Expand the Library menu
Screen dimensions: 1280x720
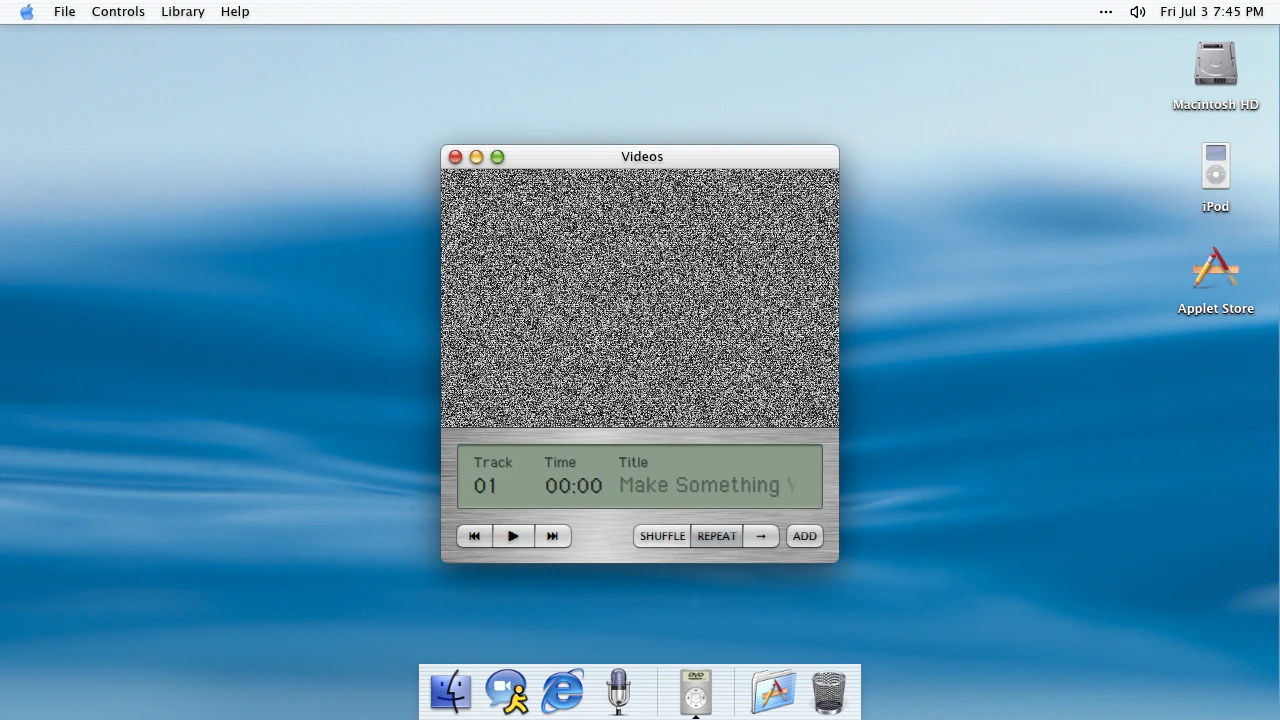pos(183,12)
